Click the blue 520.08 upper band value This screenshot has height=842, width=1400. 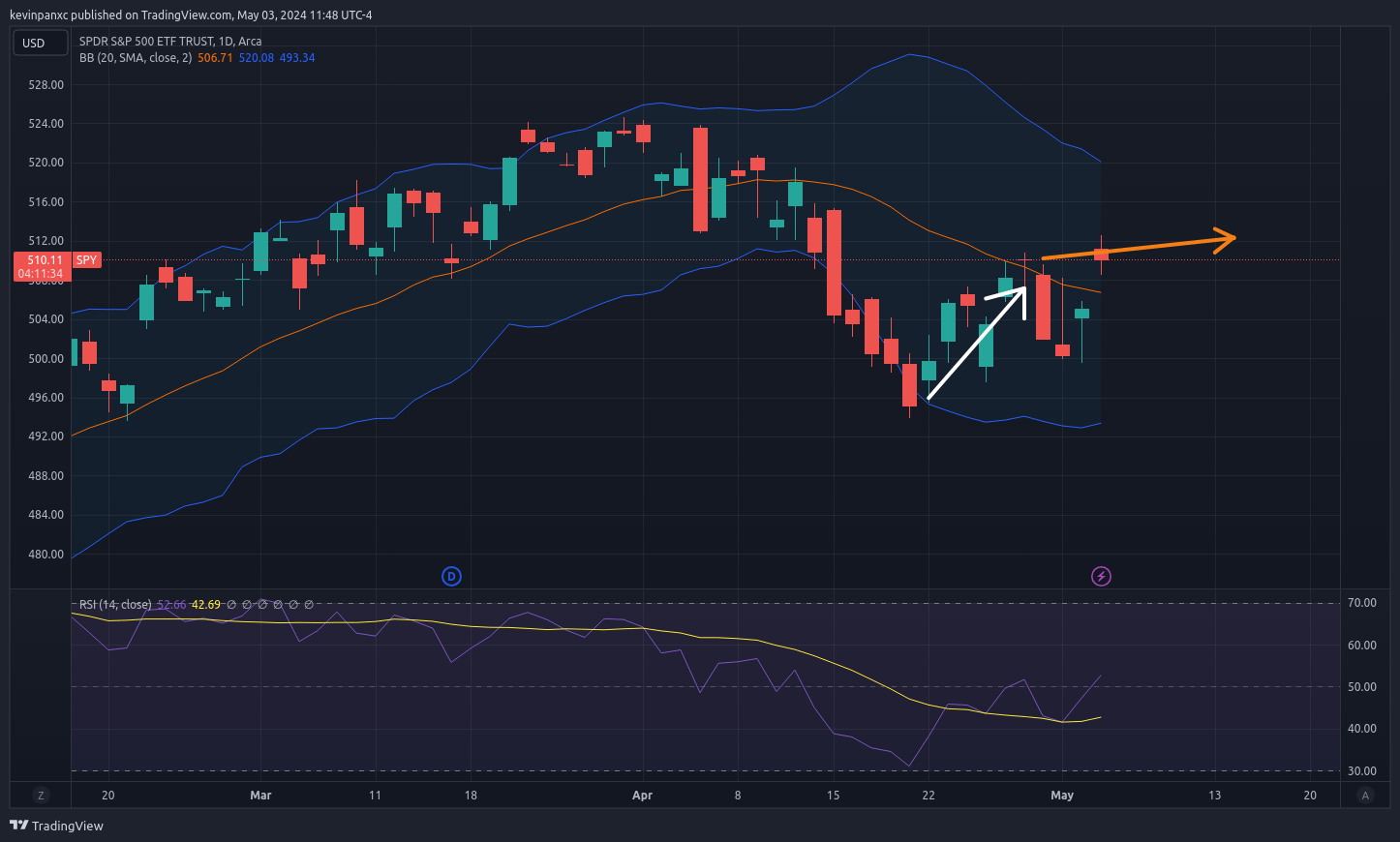tap(257, 58)
